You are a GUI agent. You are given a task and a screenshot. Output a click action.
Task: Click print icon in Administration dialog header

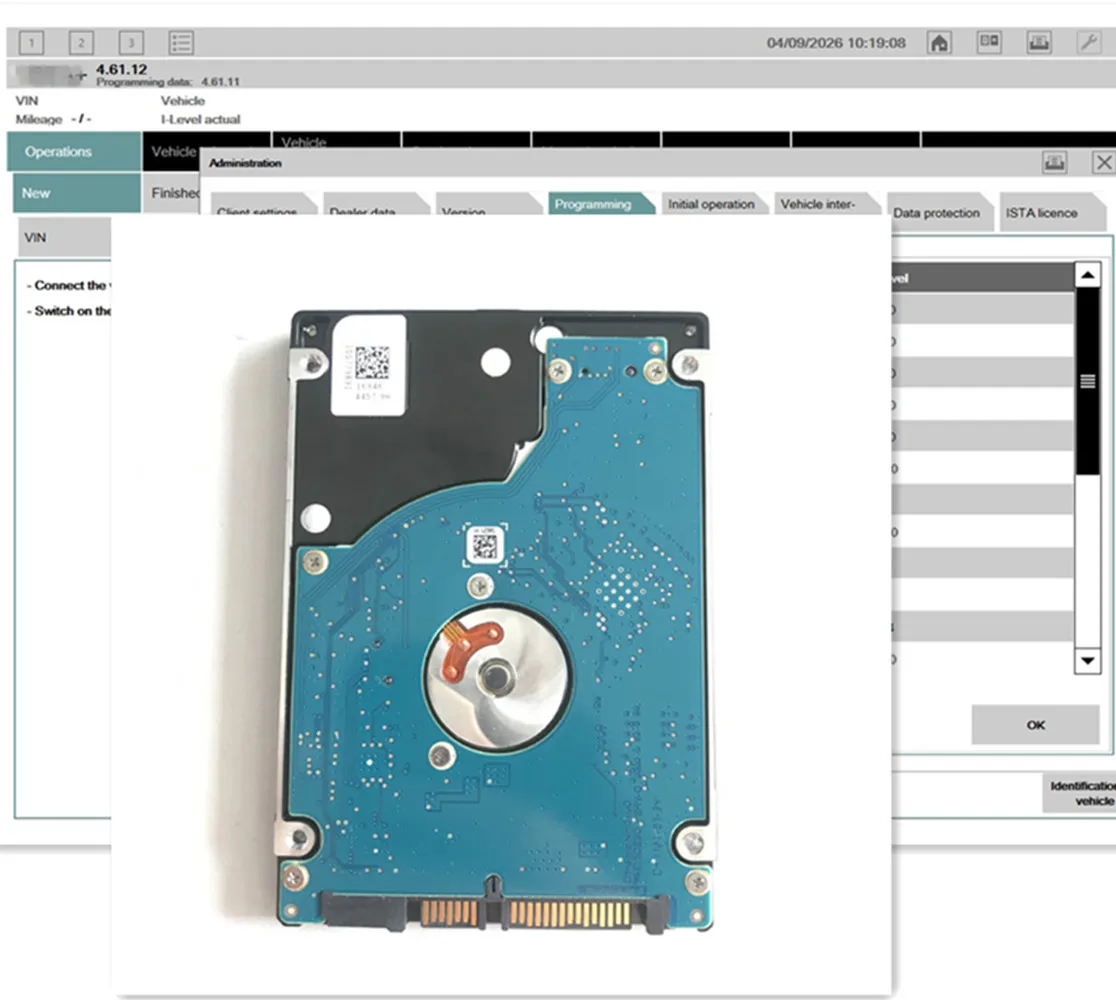[1054, 163]
